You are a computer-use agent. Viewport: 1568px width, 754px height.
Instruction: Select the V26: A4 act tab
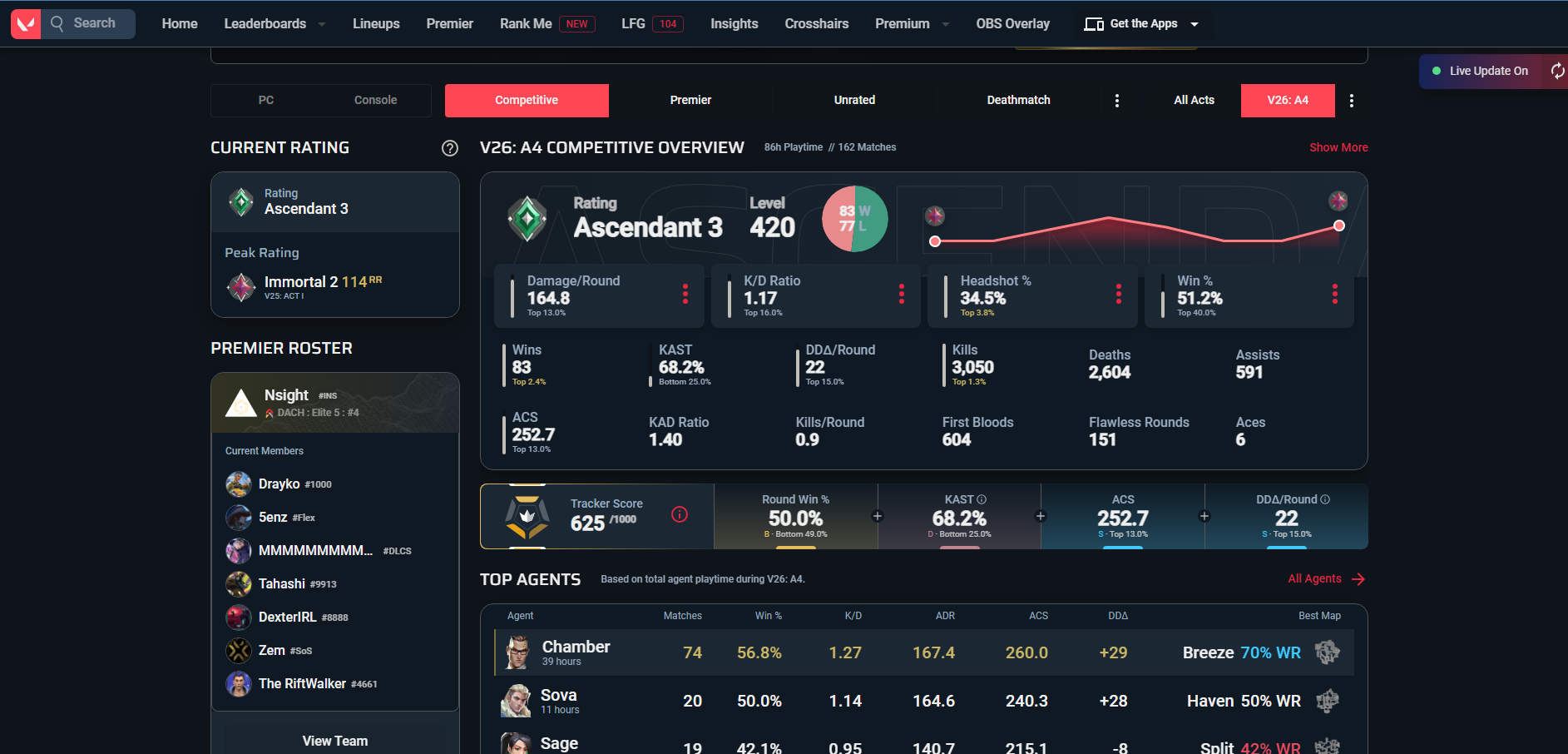1288,101
